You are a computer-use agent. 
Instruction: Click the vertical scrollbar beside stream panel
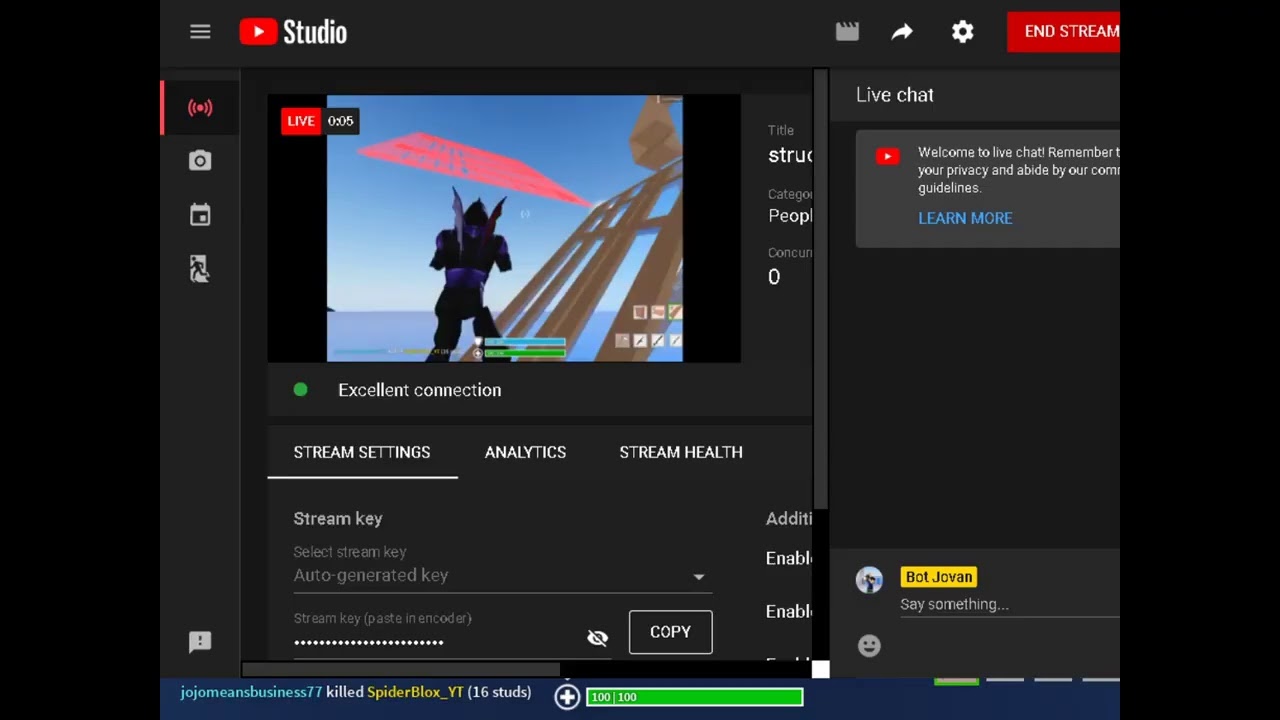point(821,290)
